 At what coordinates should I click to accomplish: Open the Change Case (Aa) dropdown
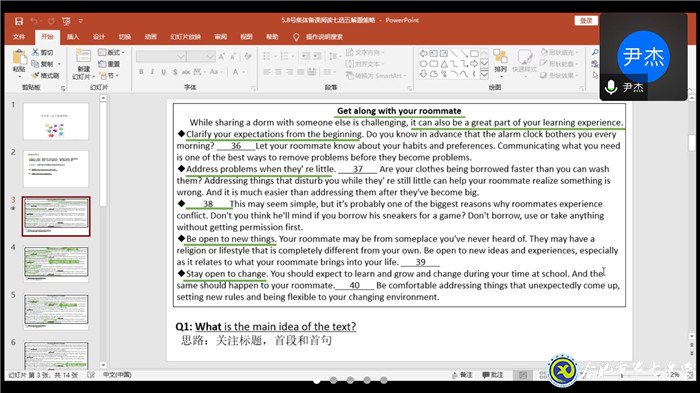[215, 72]
